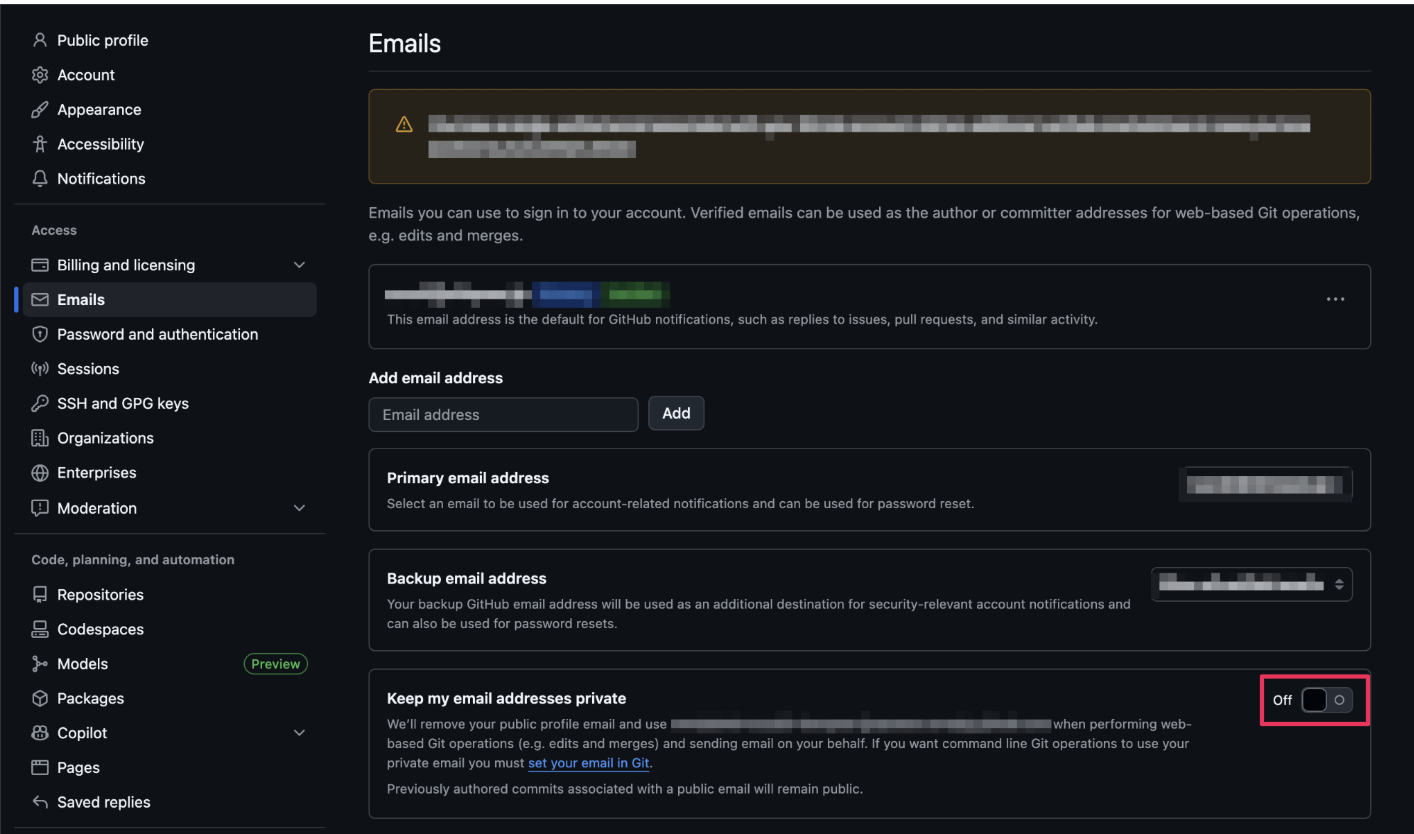Open Password and authentication settings
Screen dimensions: 1414x834
(x=157, y=334)
